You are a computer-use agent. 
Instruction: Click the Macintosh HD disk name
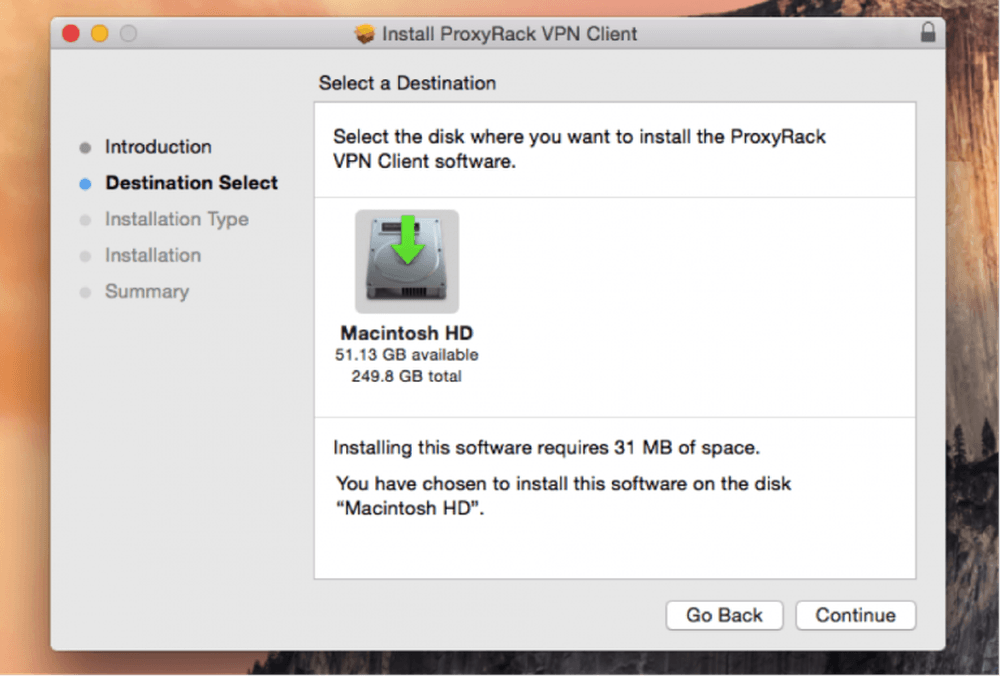406,333
